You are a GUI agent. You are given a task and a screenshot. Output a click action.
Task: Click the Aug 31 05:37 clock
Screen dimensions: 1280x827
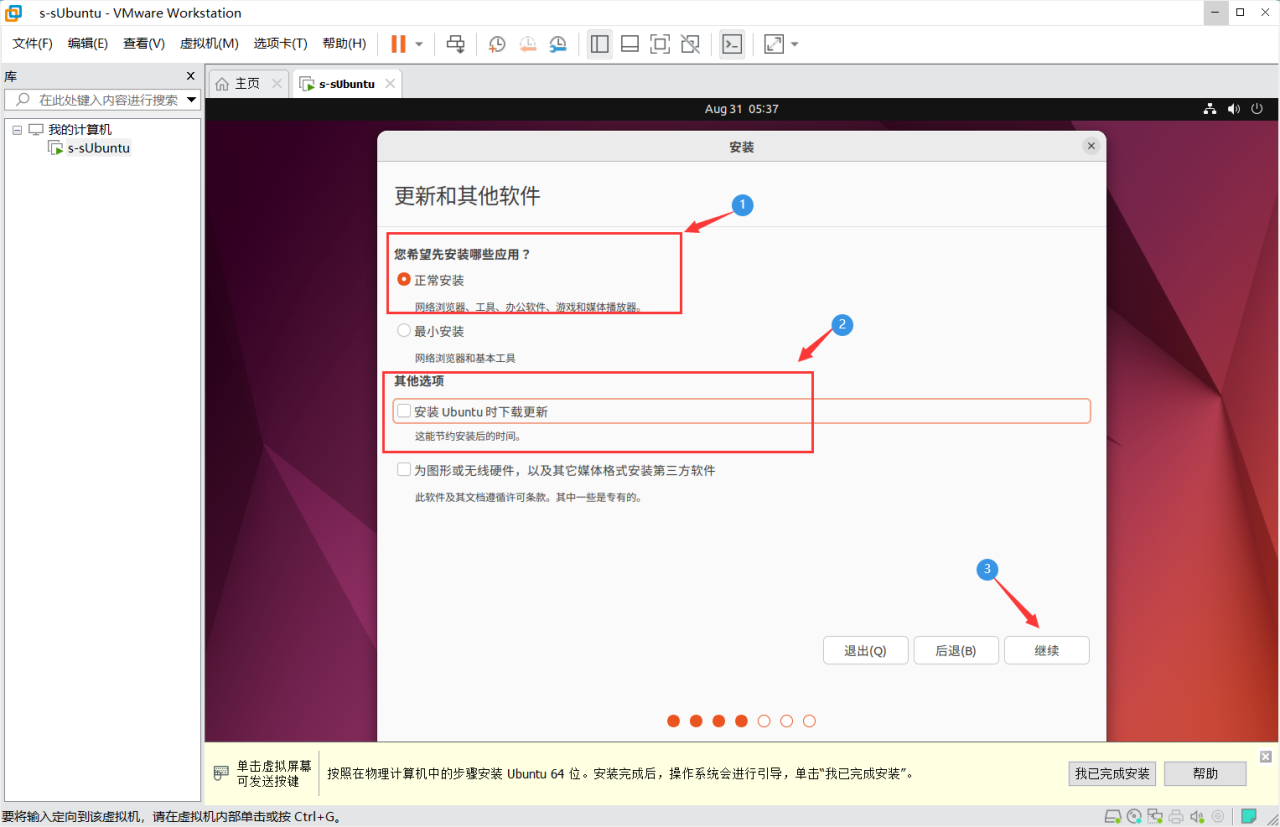click(x=741, y=109)
